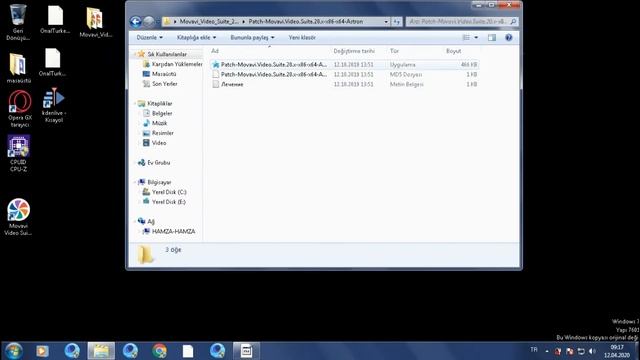This screenshot has width=640, height=360.
Task: Open the Resimler library
Action: point(158,133)
